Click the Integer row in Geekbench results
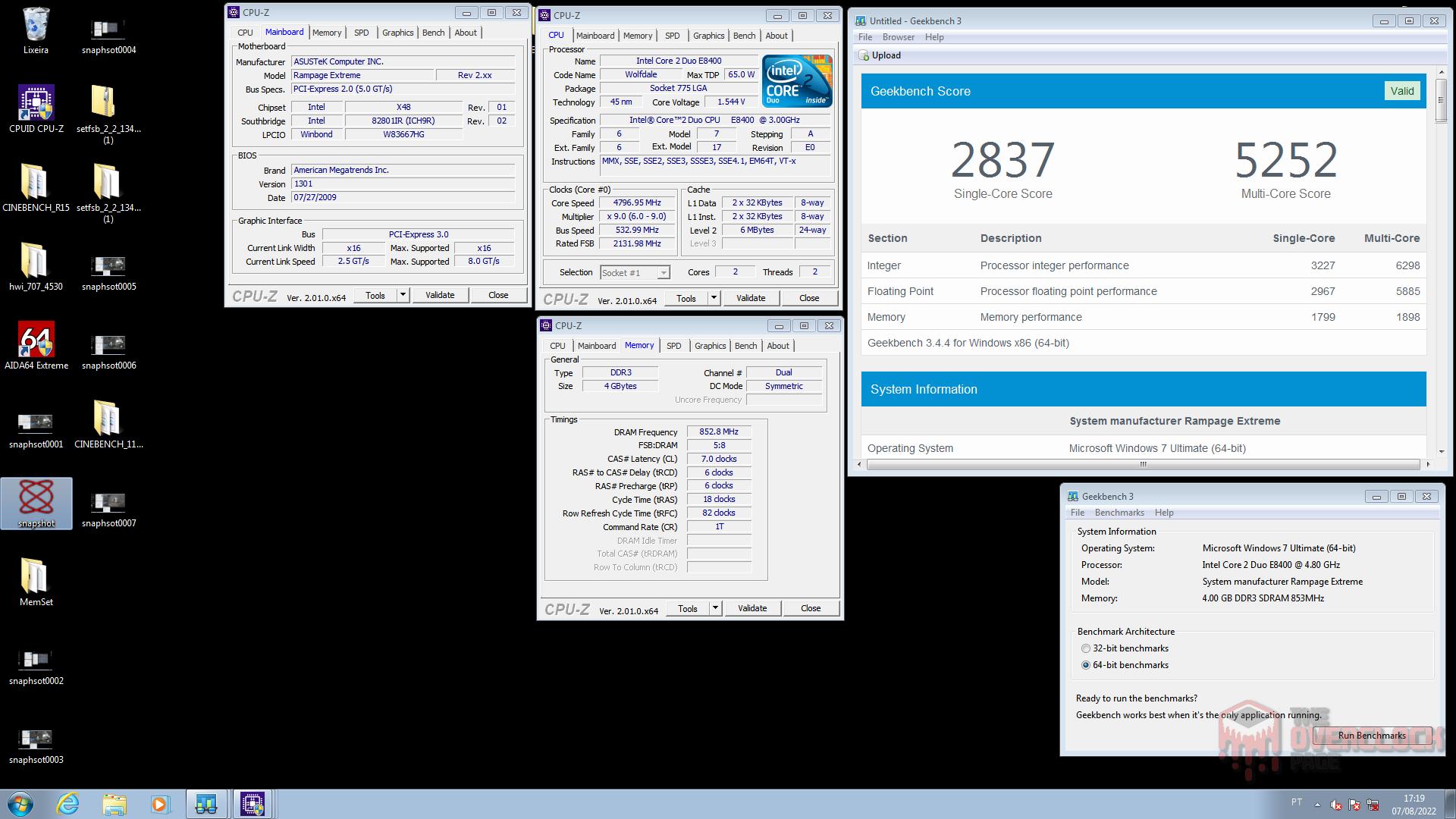1456x819 pixels. (1144, 265)
